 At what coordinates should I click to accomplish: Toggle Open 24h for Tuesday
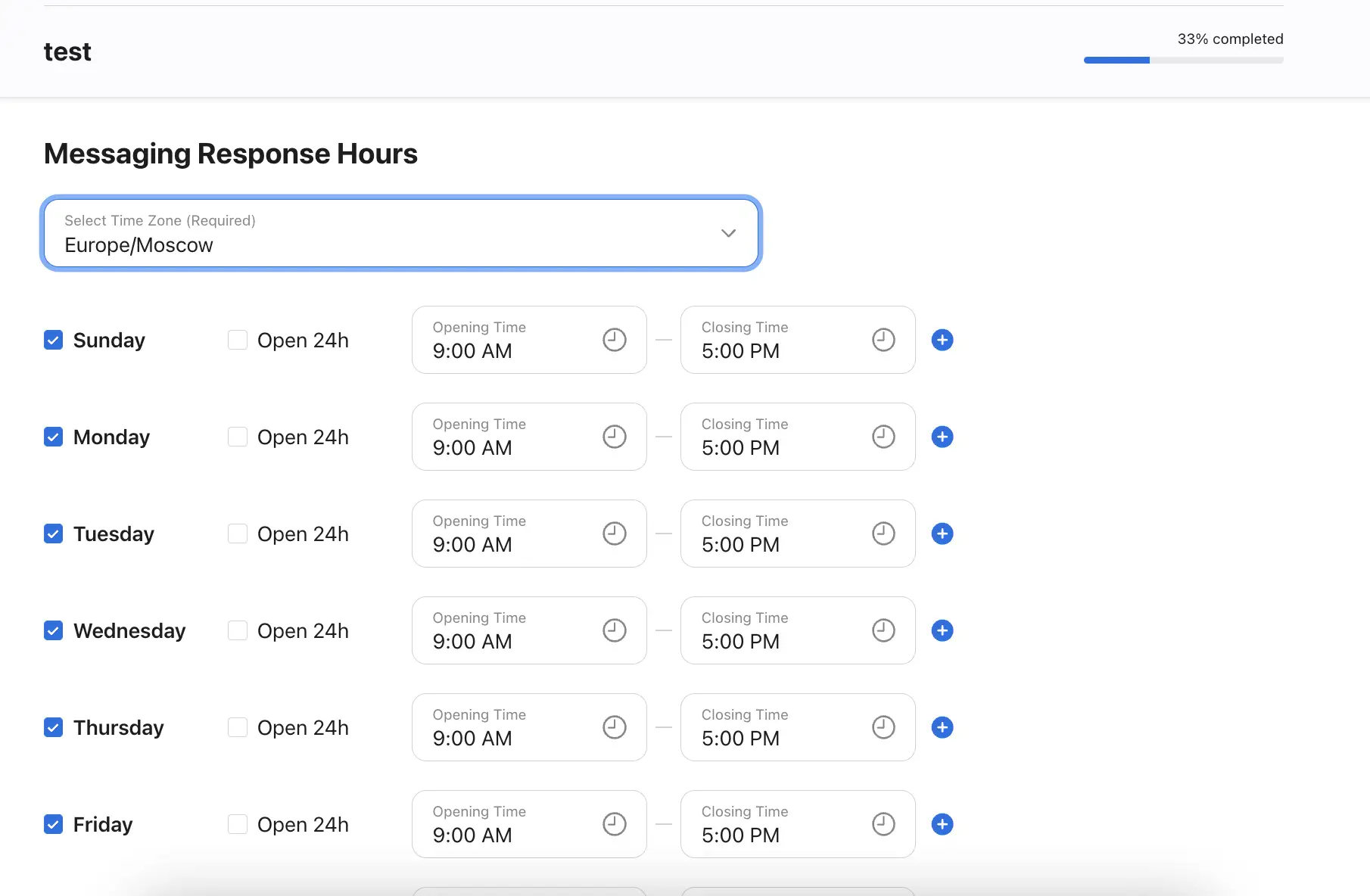coord(238,534)
